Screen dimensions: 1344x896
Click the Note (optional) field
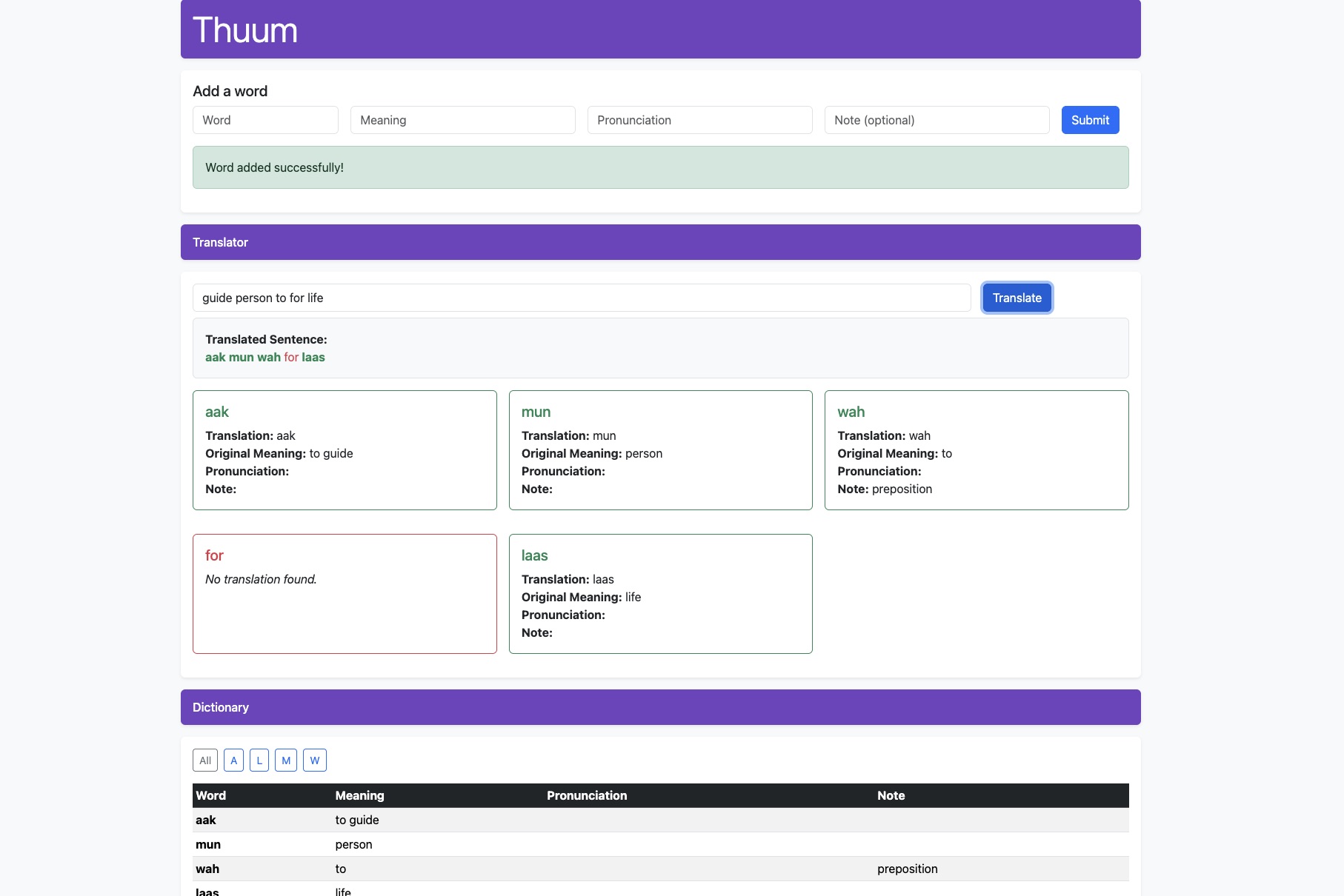(x=937, y=120)
